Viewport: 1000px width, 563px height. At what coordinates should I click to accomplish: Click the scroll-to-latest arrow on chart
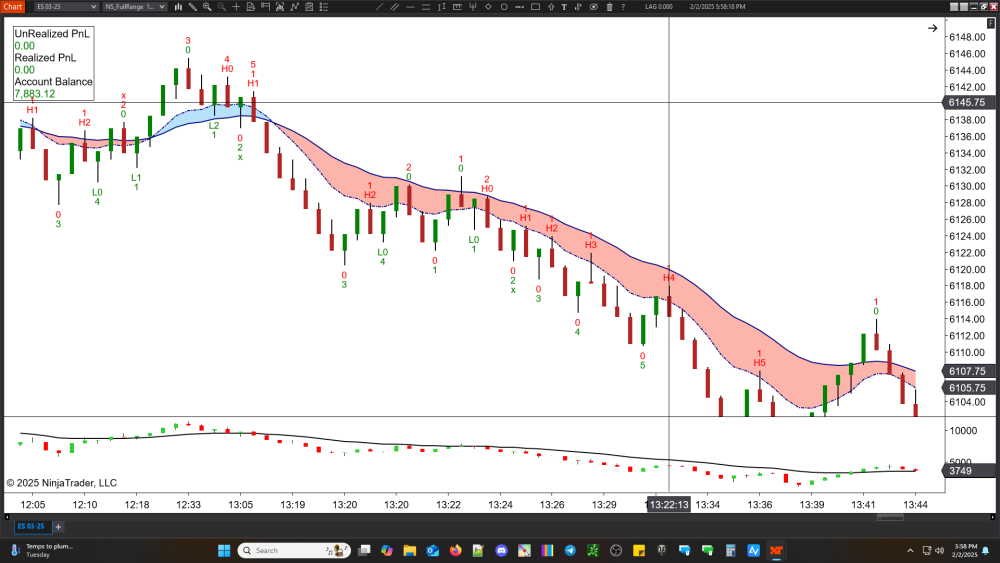(932, 28)
